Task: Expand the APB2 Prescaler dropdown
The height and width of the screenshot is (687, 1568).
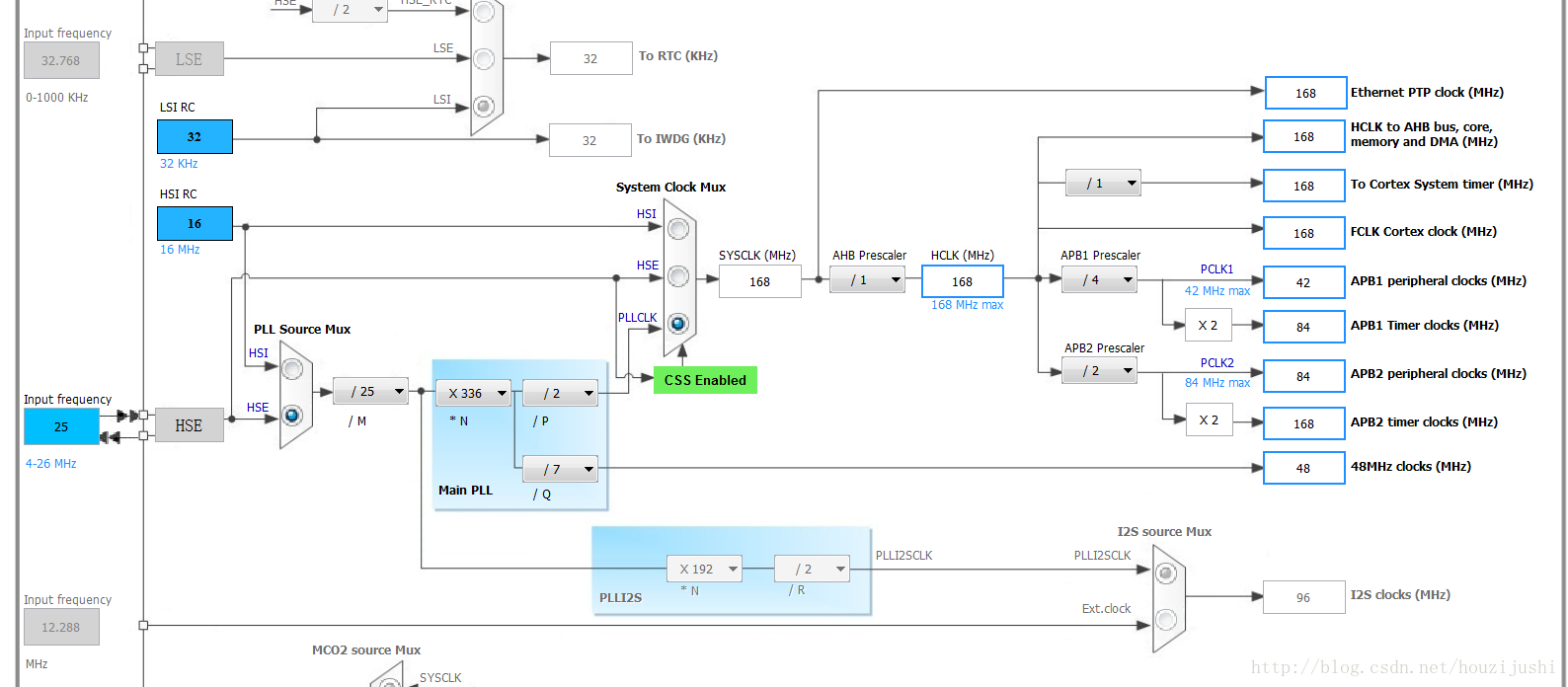Action: point(1099,371)
